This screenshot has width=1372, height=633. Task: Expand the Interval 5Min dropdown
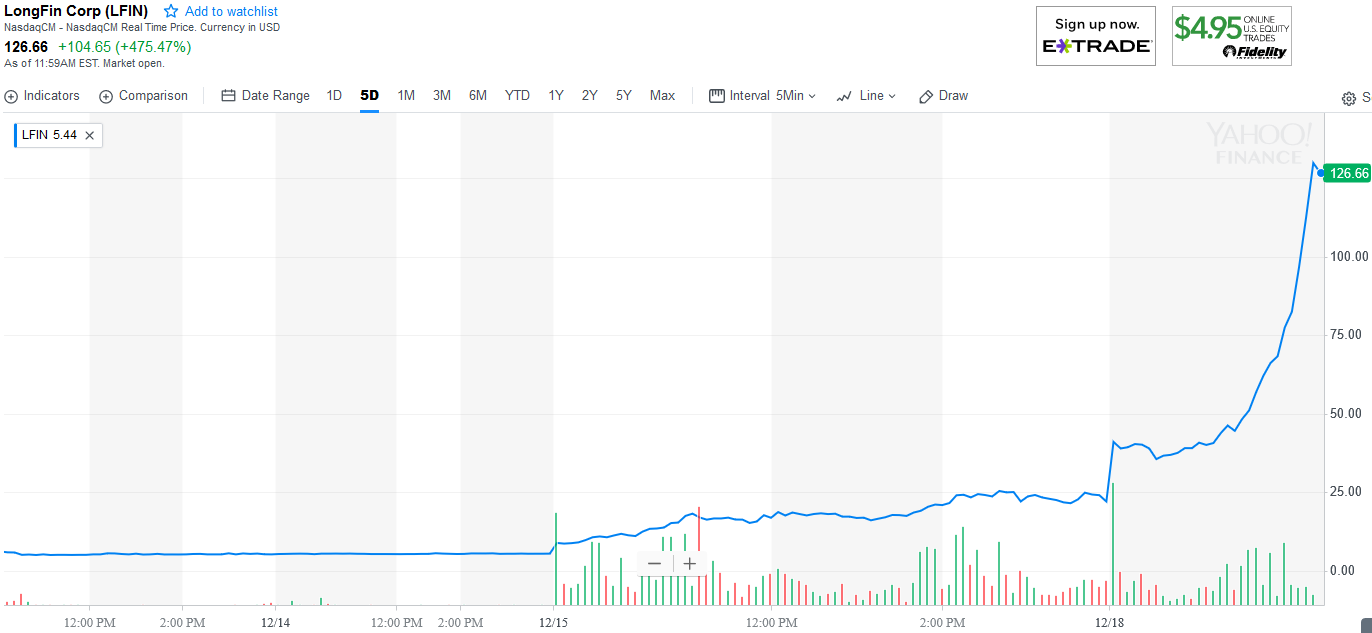click(x=762, y=96)
